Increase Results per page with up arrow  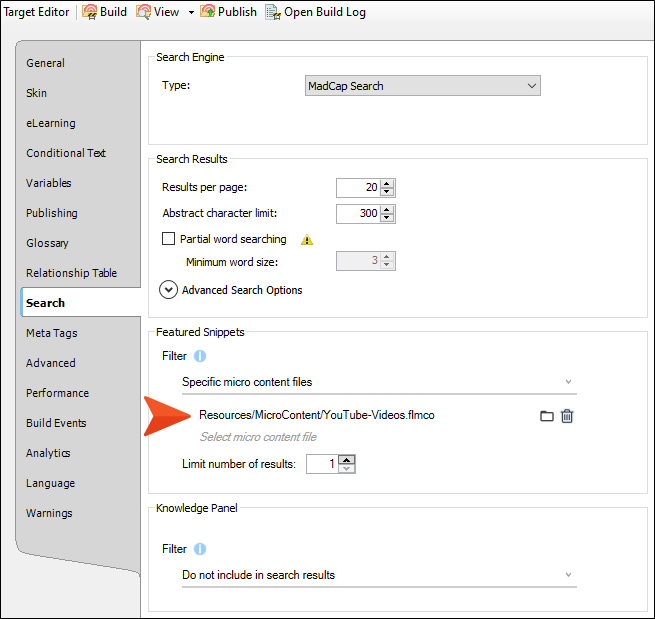[388, 183]
